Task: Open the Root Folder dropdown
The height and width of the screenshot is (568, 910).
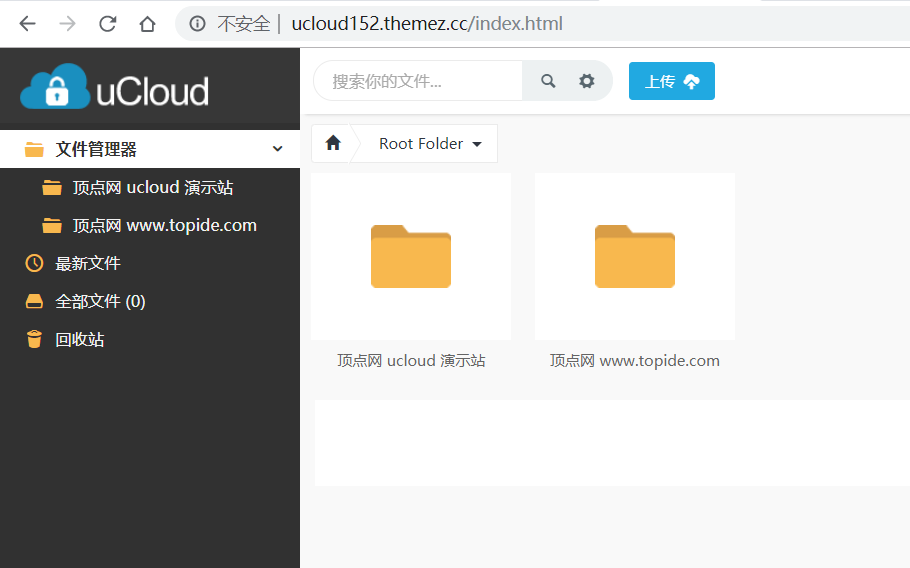Action: pos(430,143)
